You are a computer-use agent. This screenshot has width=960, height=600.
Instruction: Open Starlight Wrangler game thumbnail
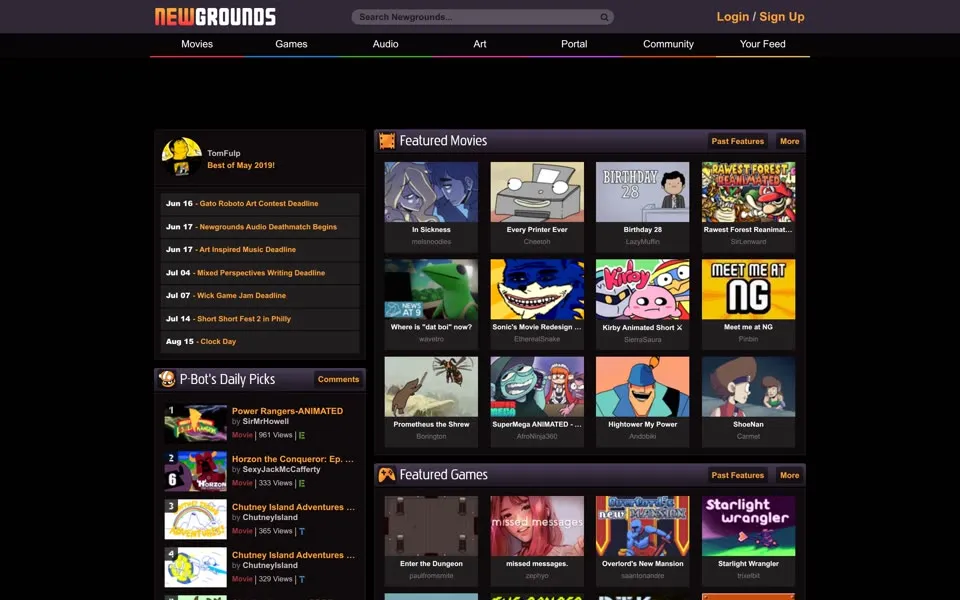coord(748,526)
